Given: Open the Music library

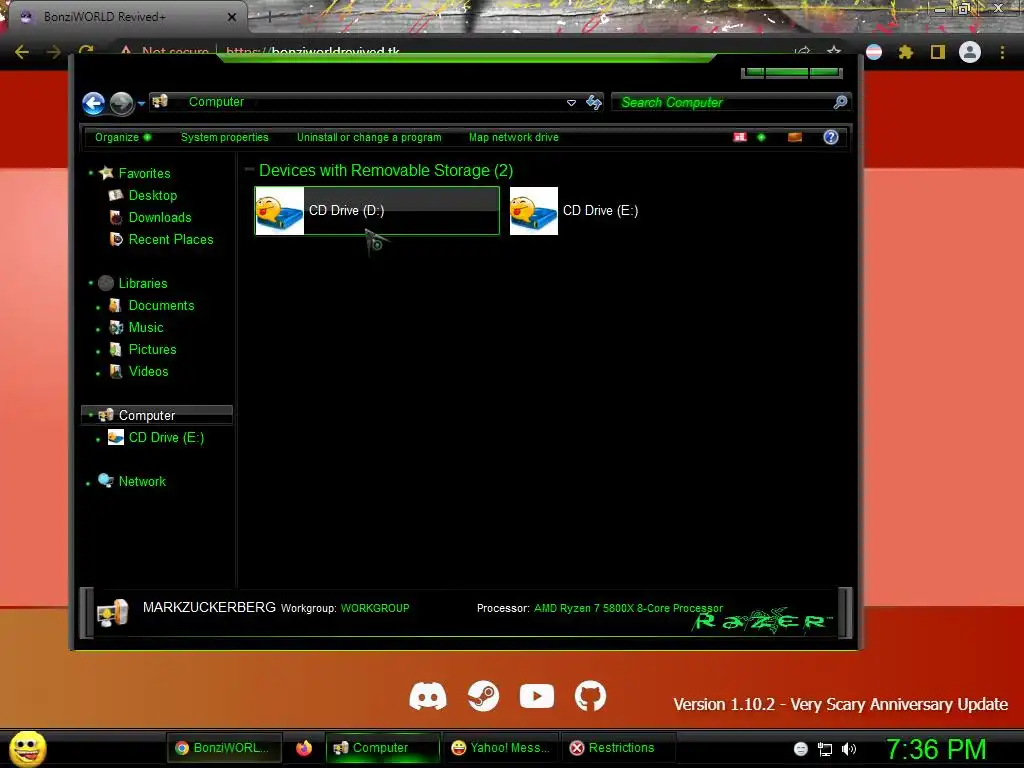Looking at the screenshot, I should [x=146, y=328].
